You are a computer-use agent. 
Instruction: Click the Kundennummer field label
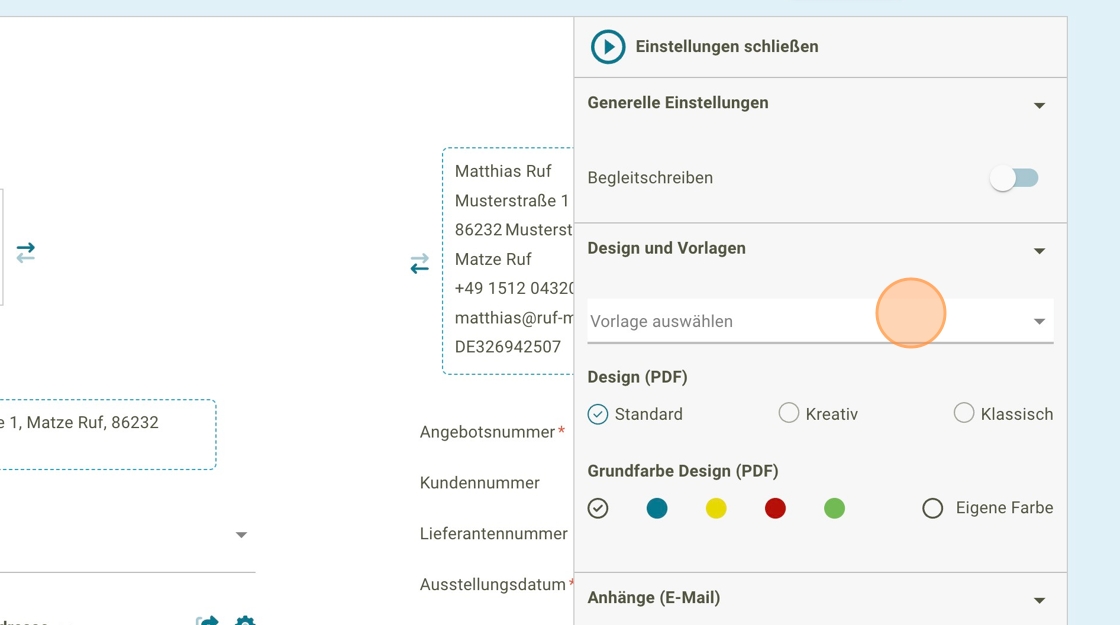[x=479, y=483]
